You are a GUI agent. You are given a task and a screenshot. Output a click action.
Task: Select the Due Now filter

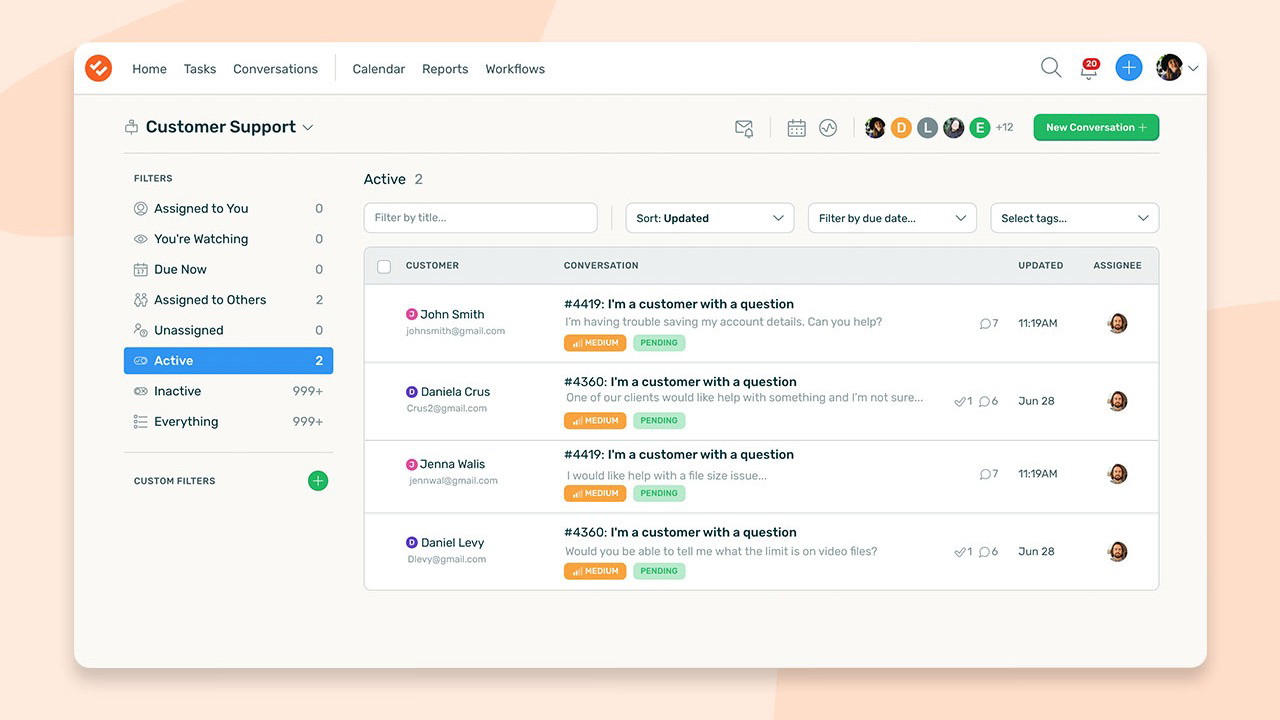click(x=228, y=270)
